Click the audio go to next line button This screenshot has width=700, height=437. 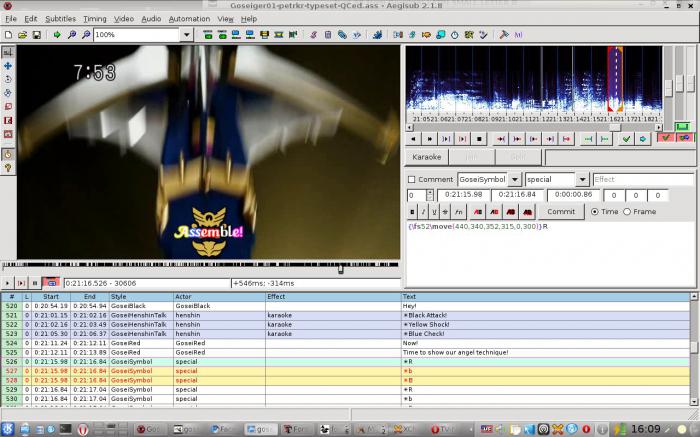[x=429, y=139]
